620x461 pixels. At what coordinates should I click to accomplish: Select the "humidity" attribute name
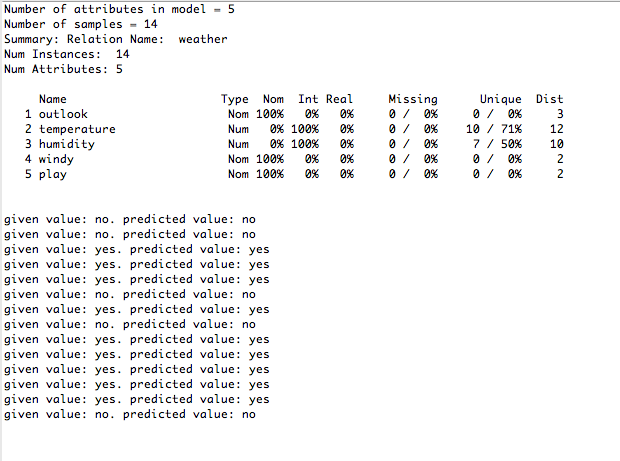pyautogui.click(x=66, y=144)
